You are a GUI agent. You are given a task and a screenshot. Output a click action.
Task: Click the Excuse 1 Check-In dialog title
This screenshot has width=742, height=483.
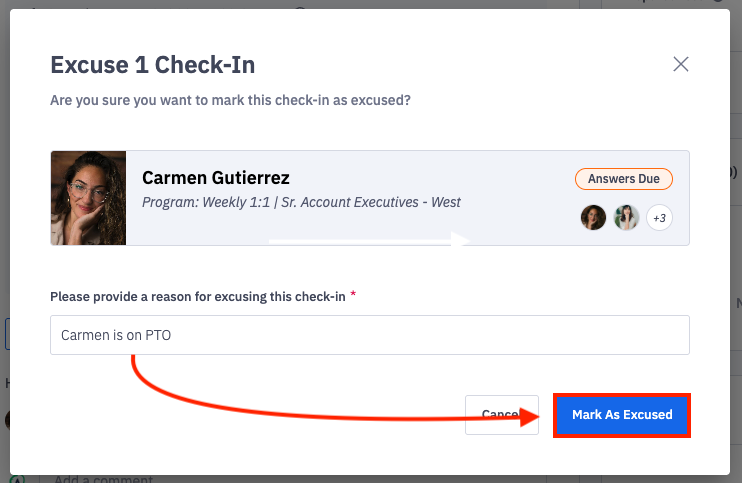[152, 66]
